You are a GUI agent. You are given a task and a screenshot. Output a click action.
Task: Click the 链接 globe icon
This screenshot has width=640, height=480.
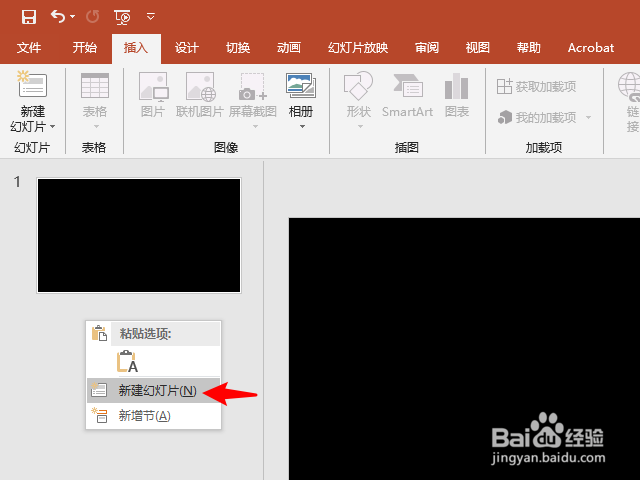629,87
